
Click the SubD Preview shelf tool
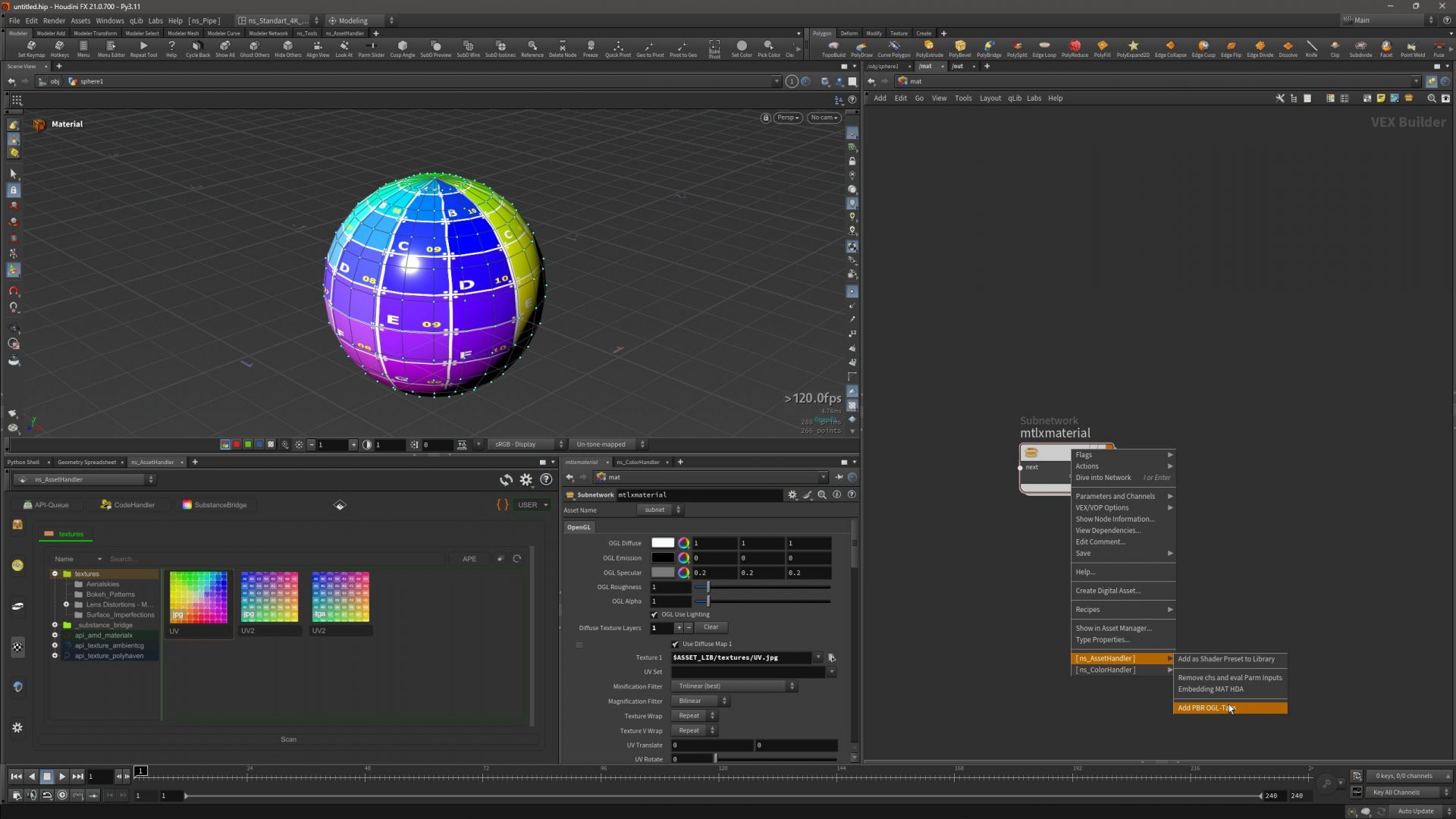pos(435,49)
